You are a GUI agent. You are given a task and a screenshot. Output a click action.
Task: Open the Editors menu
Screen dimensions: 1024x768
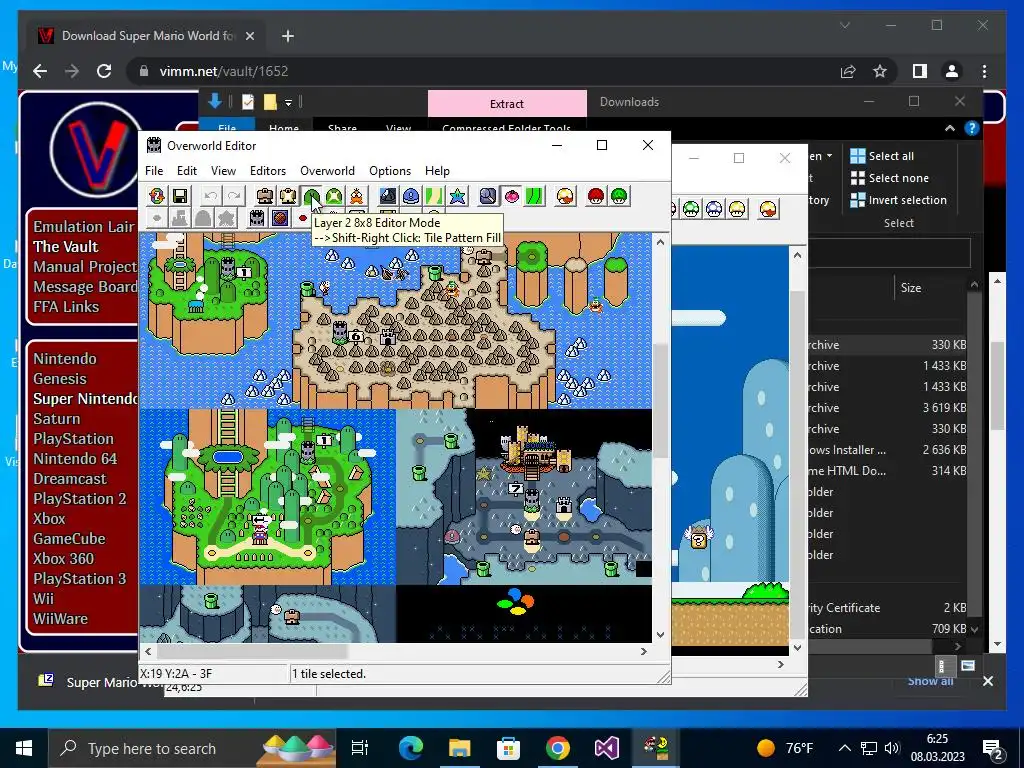[268, 170]
